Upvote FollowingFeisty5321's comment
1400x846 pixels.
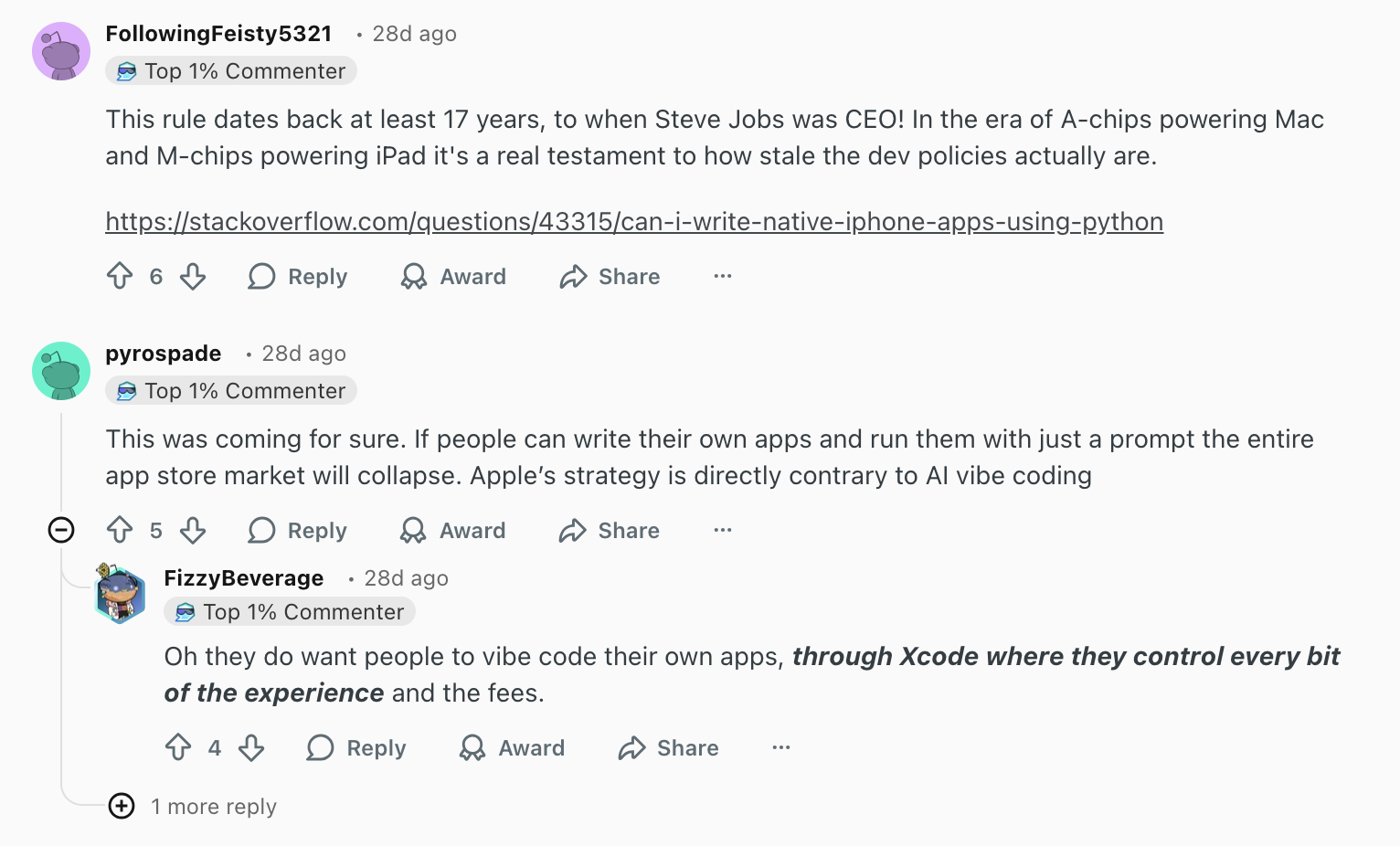point(120,276)
